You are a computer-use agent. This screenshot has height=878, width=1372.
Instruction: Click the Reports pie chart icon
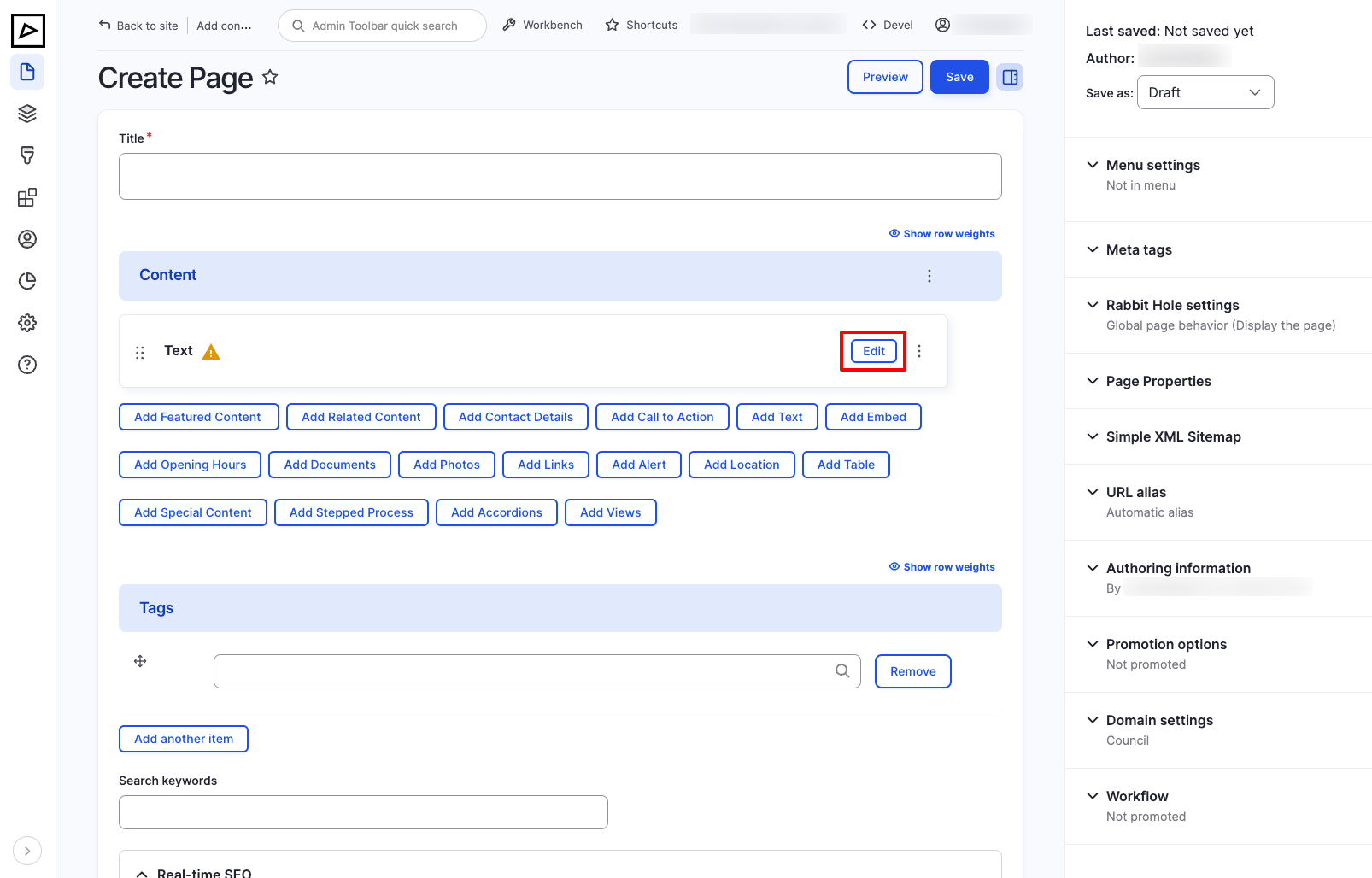point(27,281)
